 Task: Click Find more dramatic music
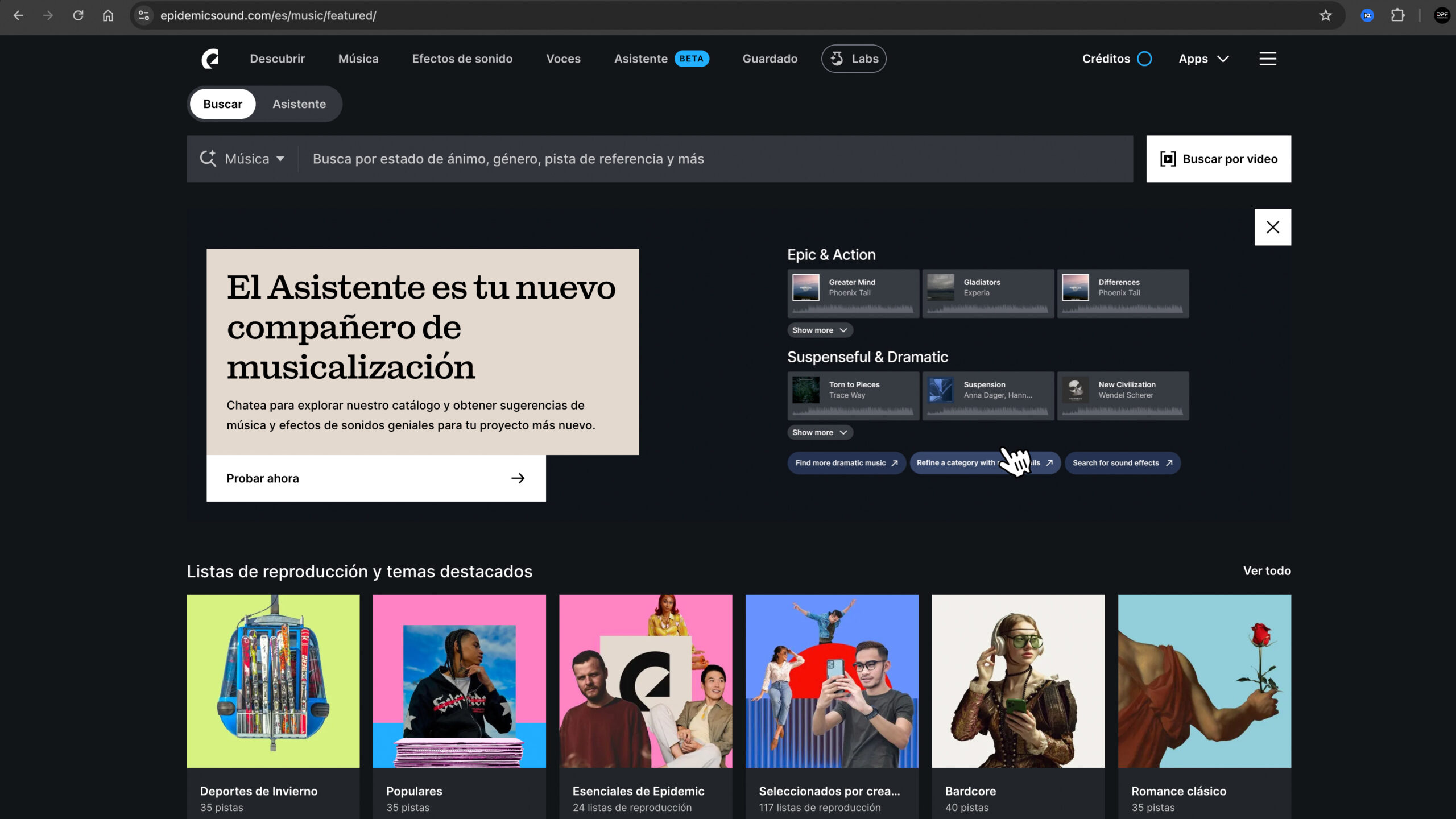click(x=846, y=462)
